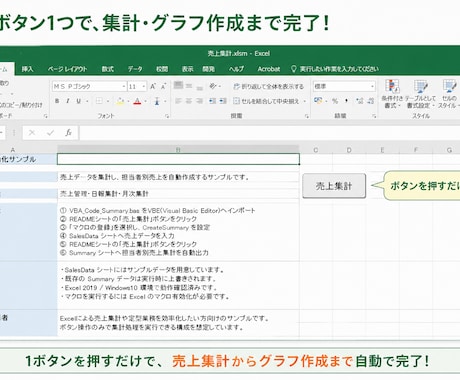Click the top align icon
The height and width of the screenshot is (380, 460).
point(178,86)
